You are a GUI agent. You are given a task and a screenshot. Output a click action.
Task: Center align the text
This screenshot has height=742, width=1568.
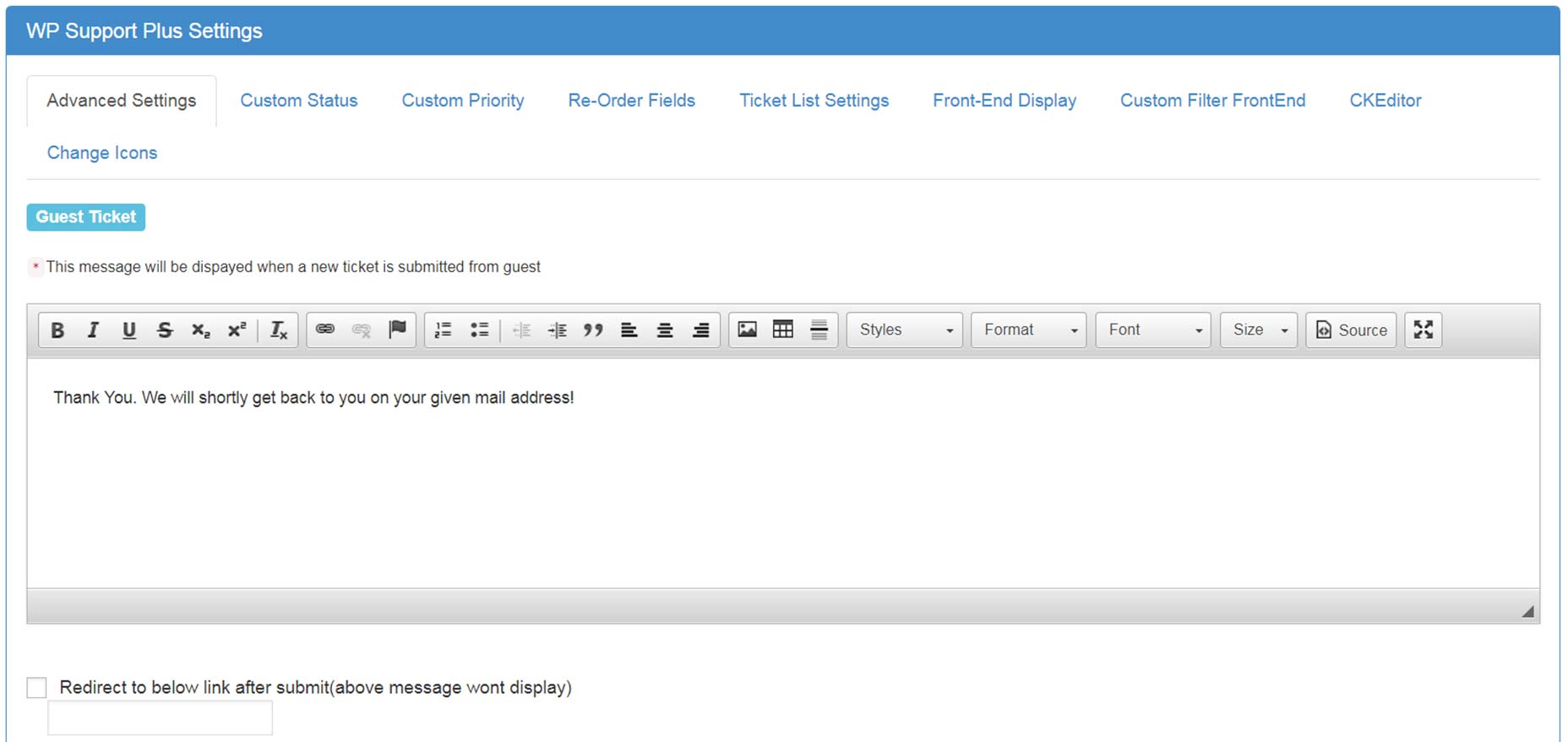tap(665, 330)
